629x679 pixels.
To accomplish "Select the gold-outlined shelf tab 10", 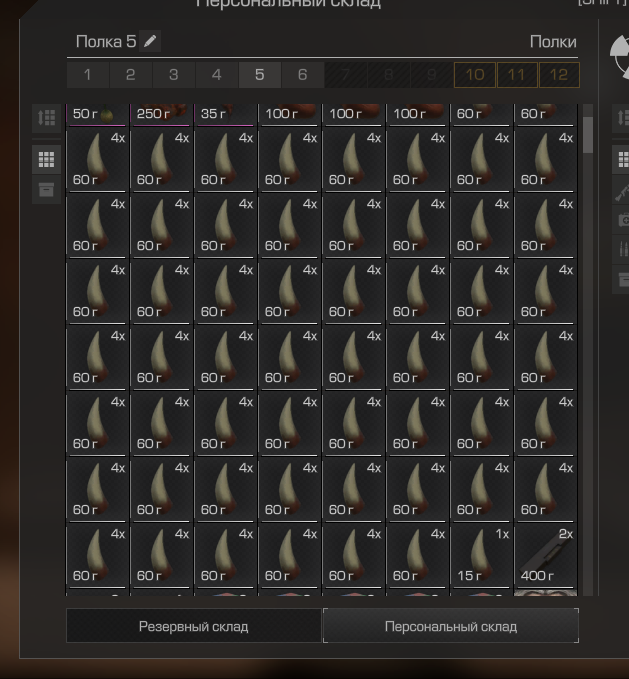I will (474, 75).
